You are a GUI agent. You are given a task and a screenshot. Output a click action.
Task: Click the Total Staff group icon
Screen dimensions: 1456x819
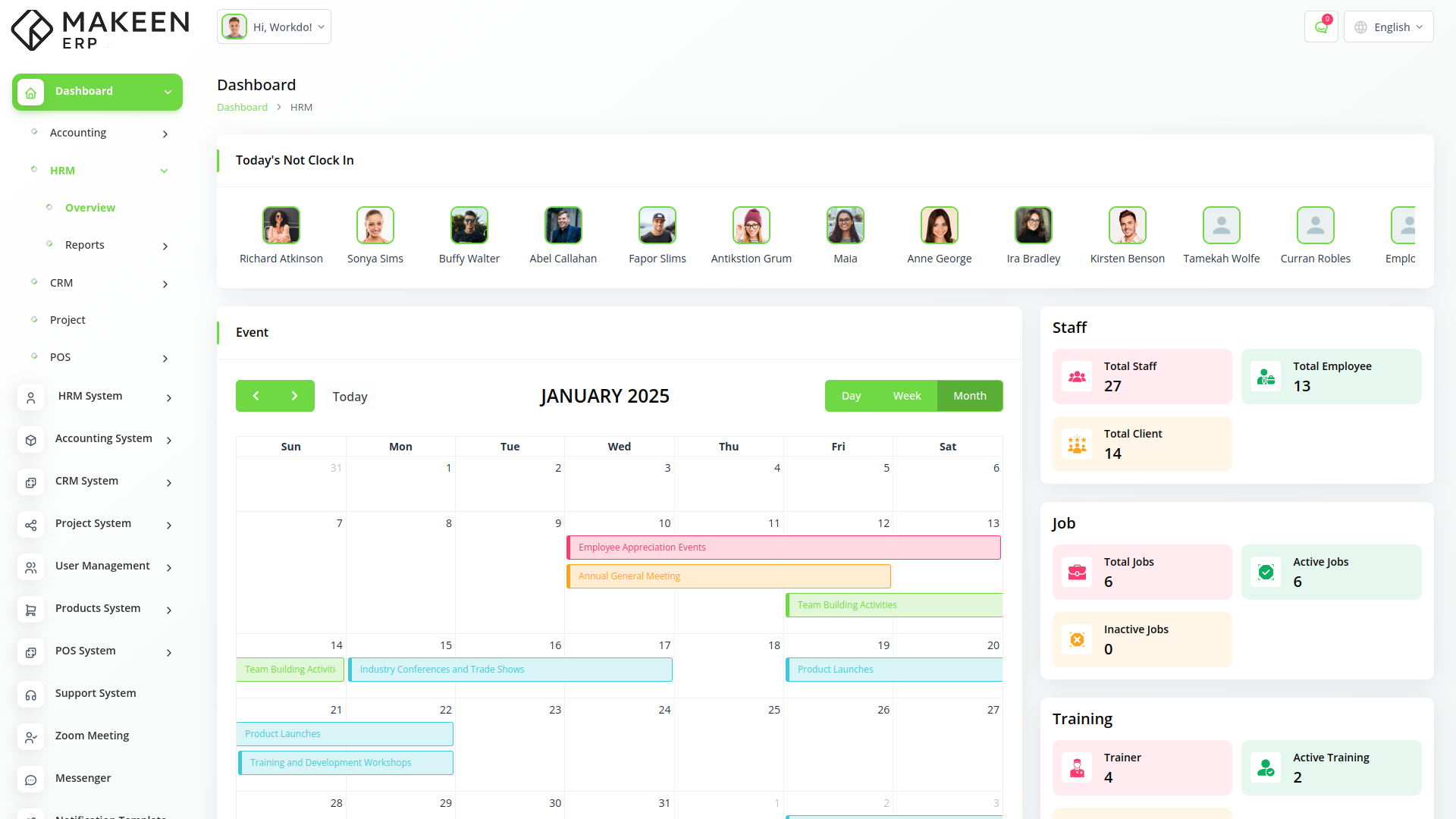click(1077, 377)
